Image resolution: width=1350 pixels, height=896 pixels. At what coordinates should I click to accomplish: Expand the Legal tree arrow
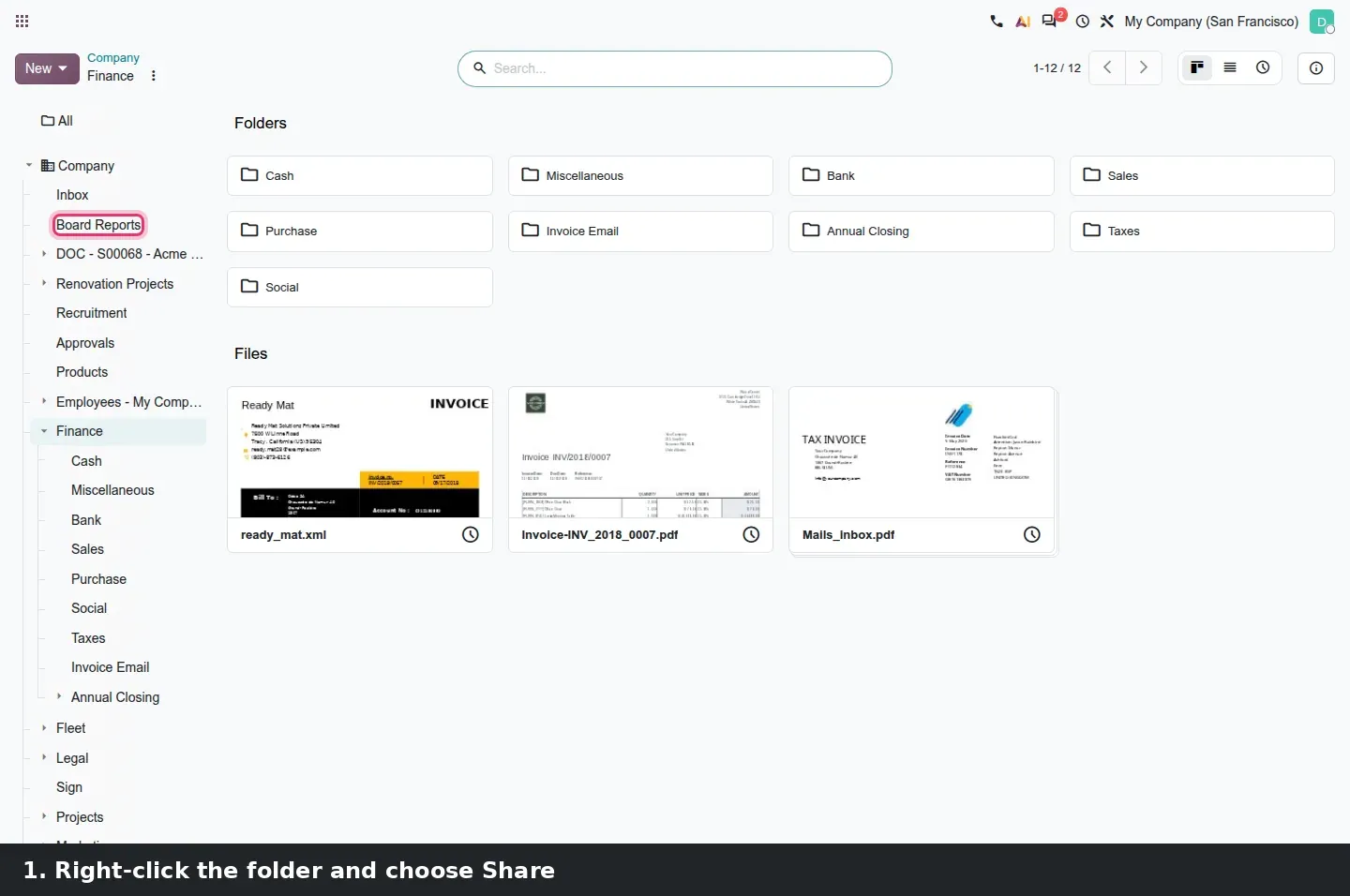44,756
